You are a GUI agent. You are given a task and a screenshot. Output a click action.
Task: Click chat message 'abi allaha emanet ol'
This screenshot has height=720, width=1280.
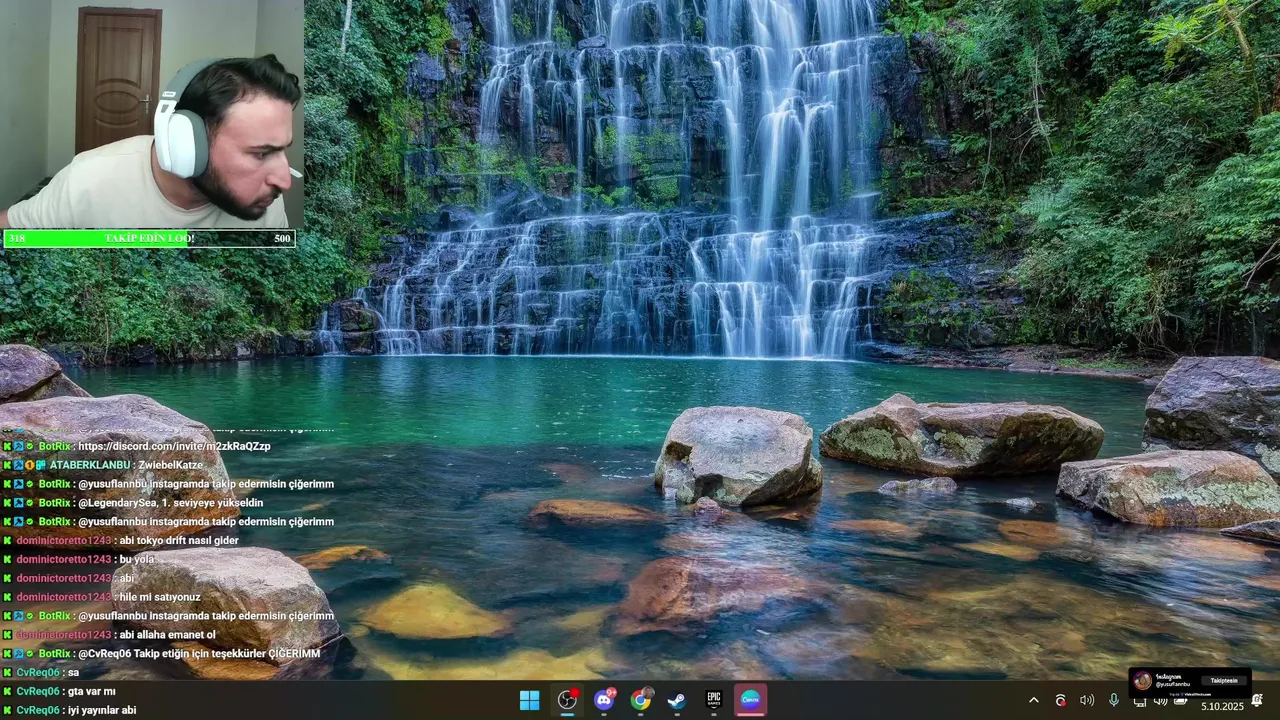click(x=167, y=634)
